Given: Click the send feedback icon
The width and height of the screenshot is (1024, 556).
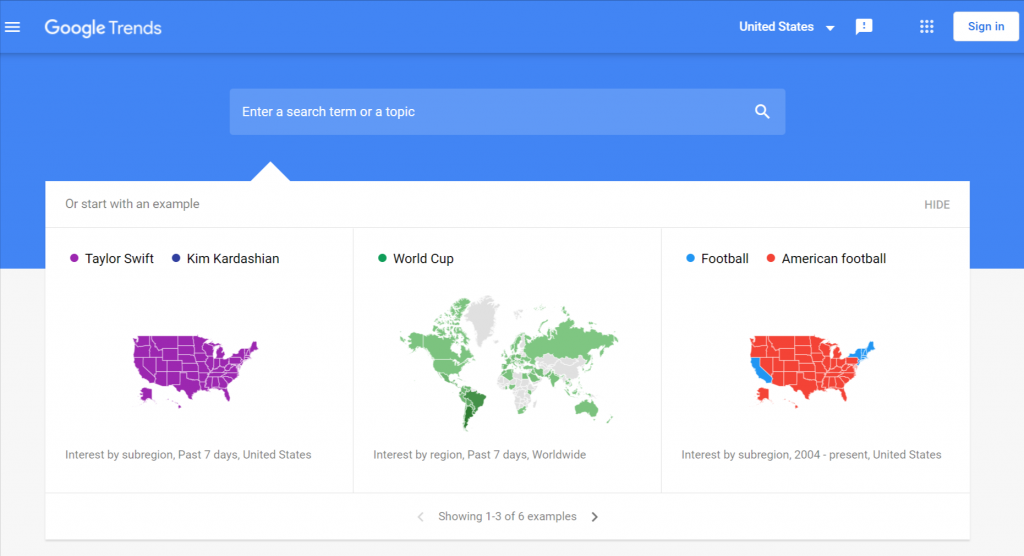Looking at the screenshot, I should click(864, 27).
